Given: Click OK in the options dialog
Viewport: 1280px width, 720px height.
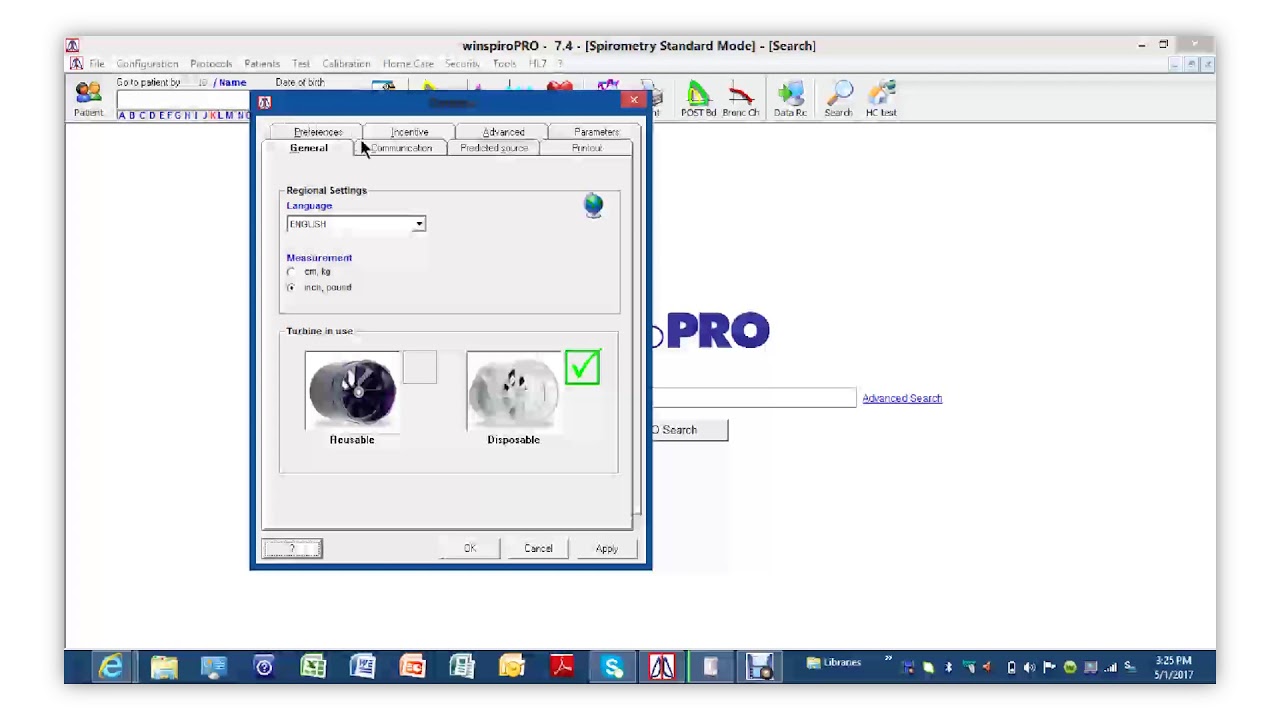Looking at the screenshot, I should tap(470, 548).
